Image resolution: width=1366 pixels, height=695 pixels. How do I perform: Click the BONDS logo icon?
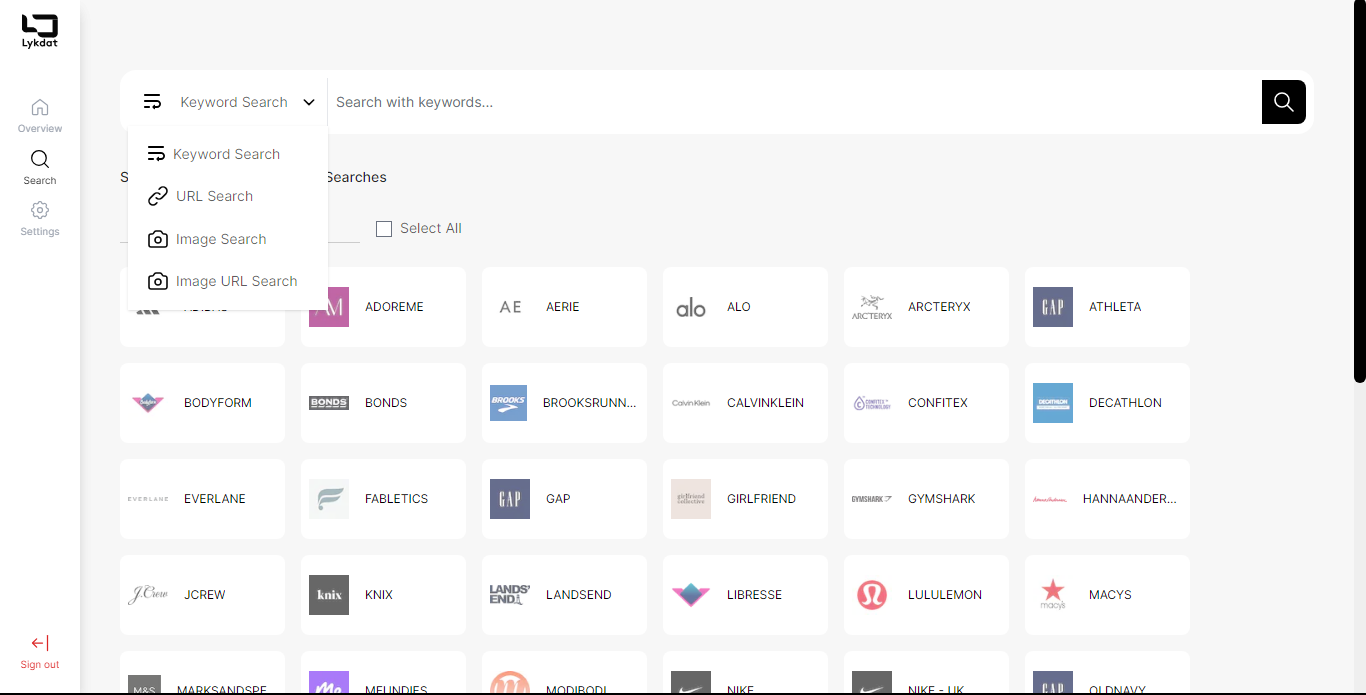point(329,403)
